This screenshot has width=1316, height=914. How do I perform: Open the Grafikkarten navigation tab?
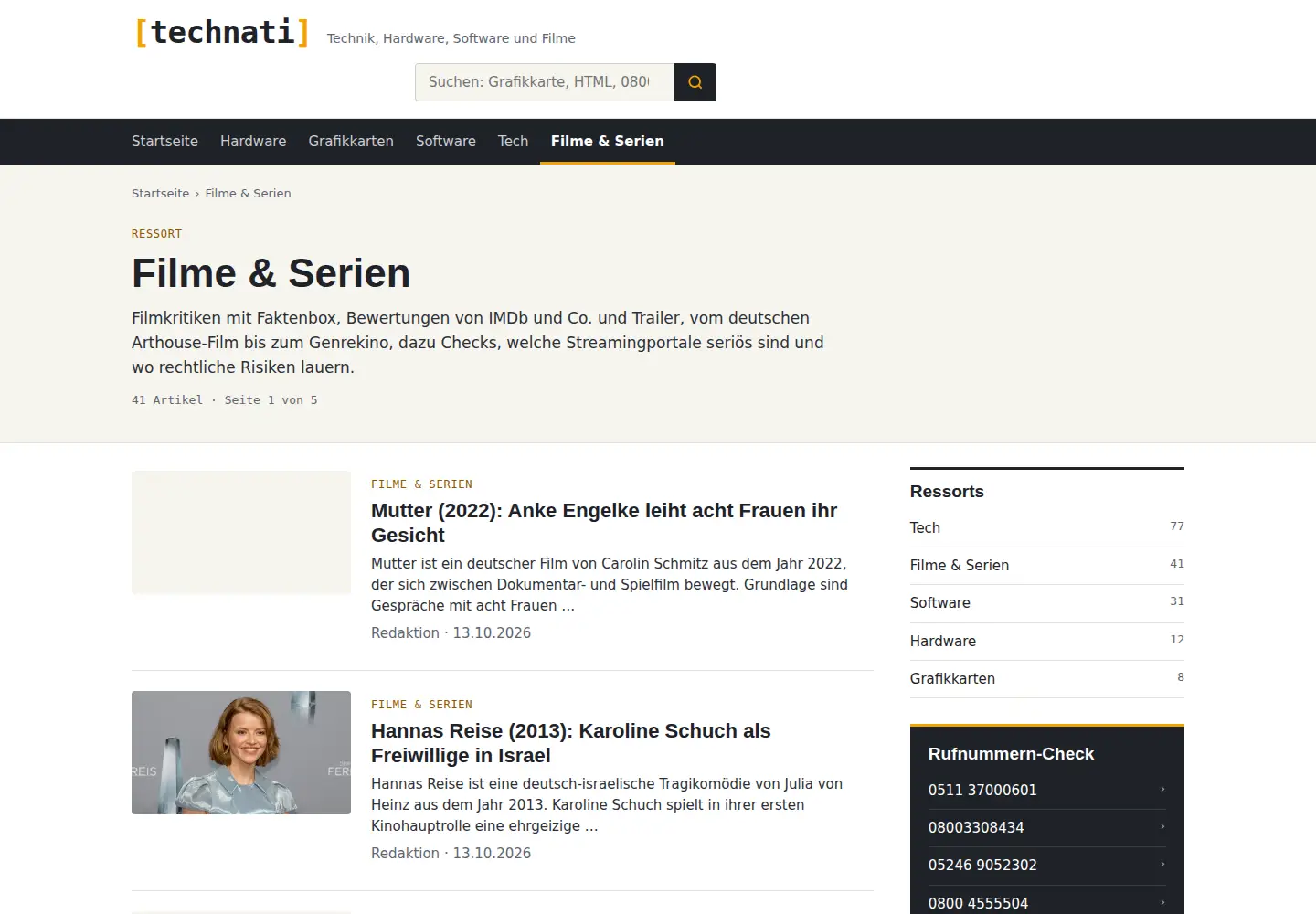point(351,141)
